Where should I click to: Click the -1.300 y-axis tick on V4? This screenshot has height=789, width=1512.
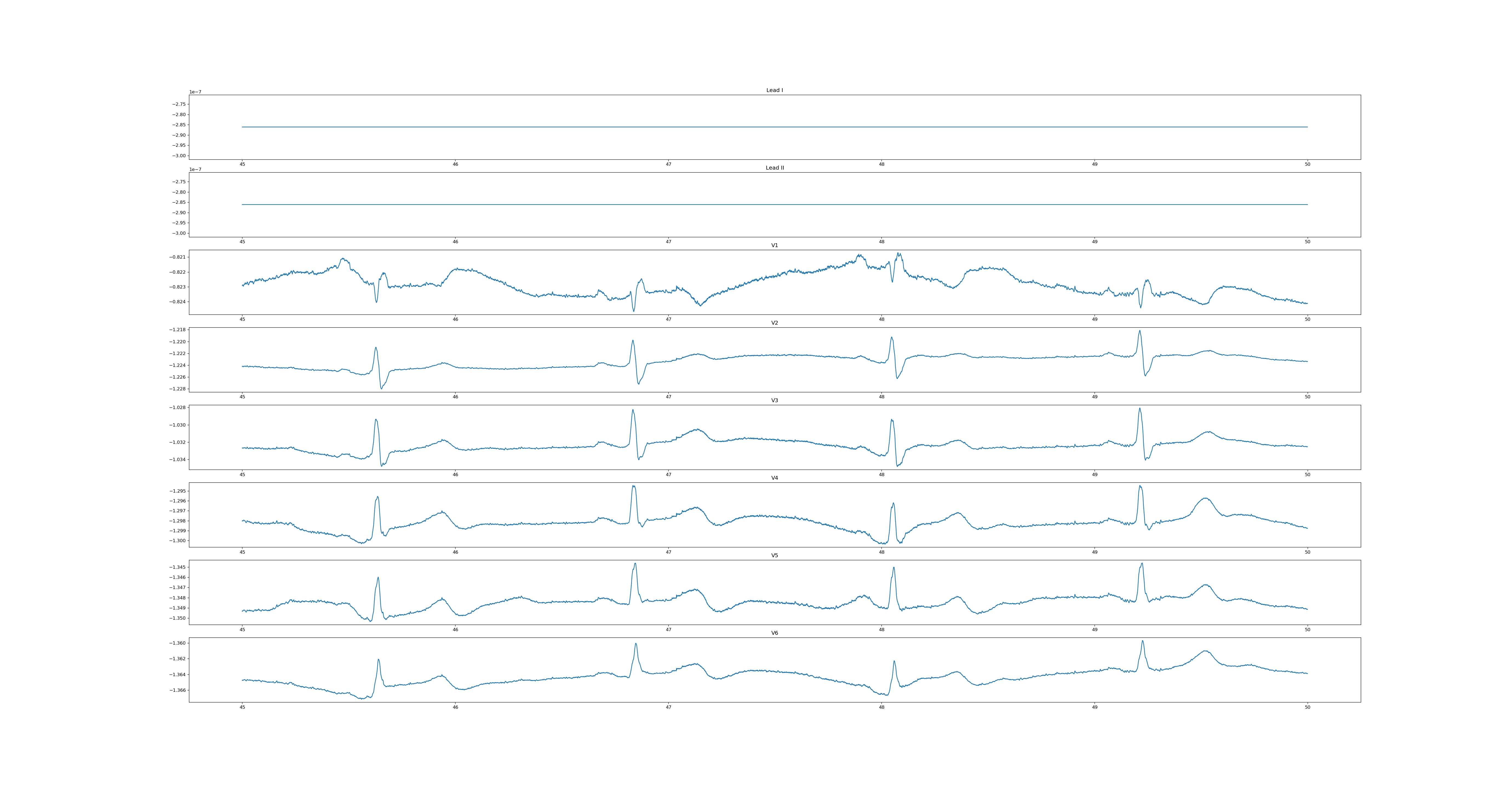pyautogui.click(x=178, y=541)
